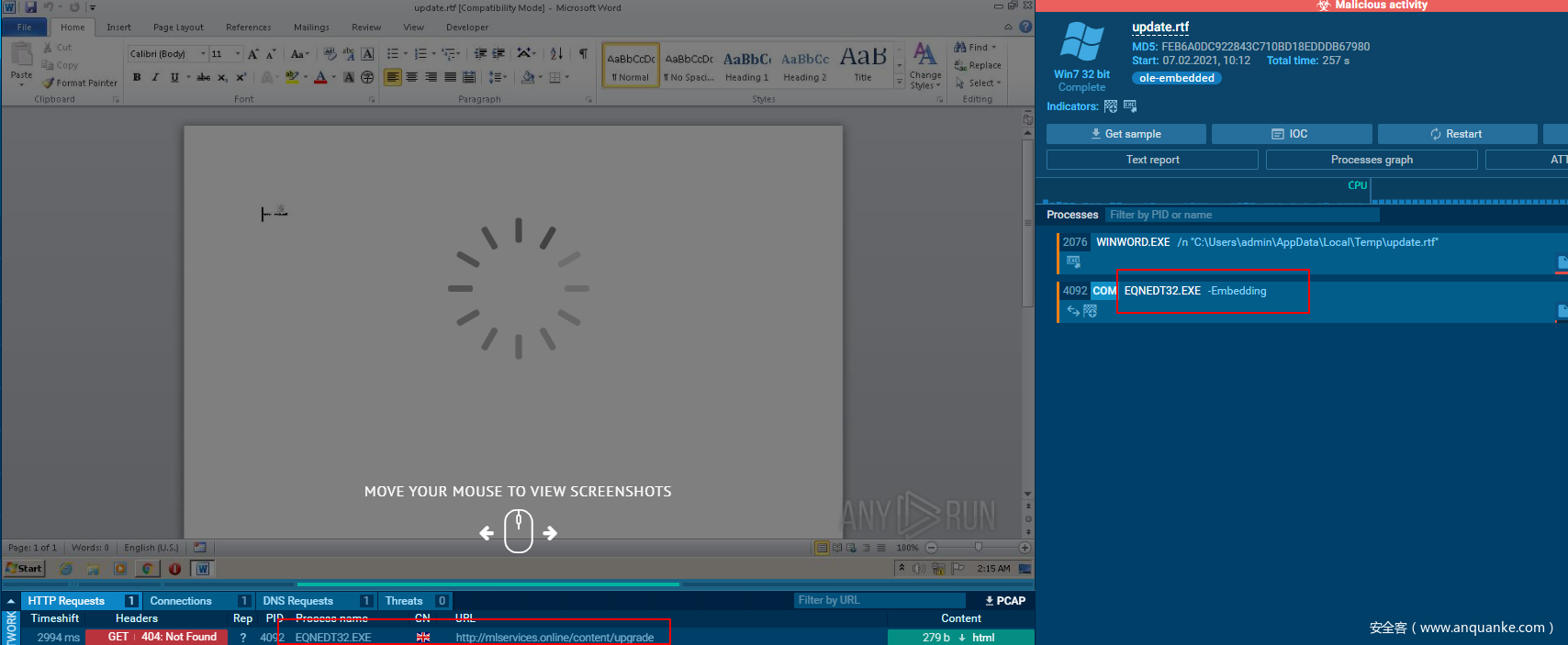Viewport: 1568px width, 645px height.
Task: Open the Calibri font name dropdown
Action: 203,54
